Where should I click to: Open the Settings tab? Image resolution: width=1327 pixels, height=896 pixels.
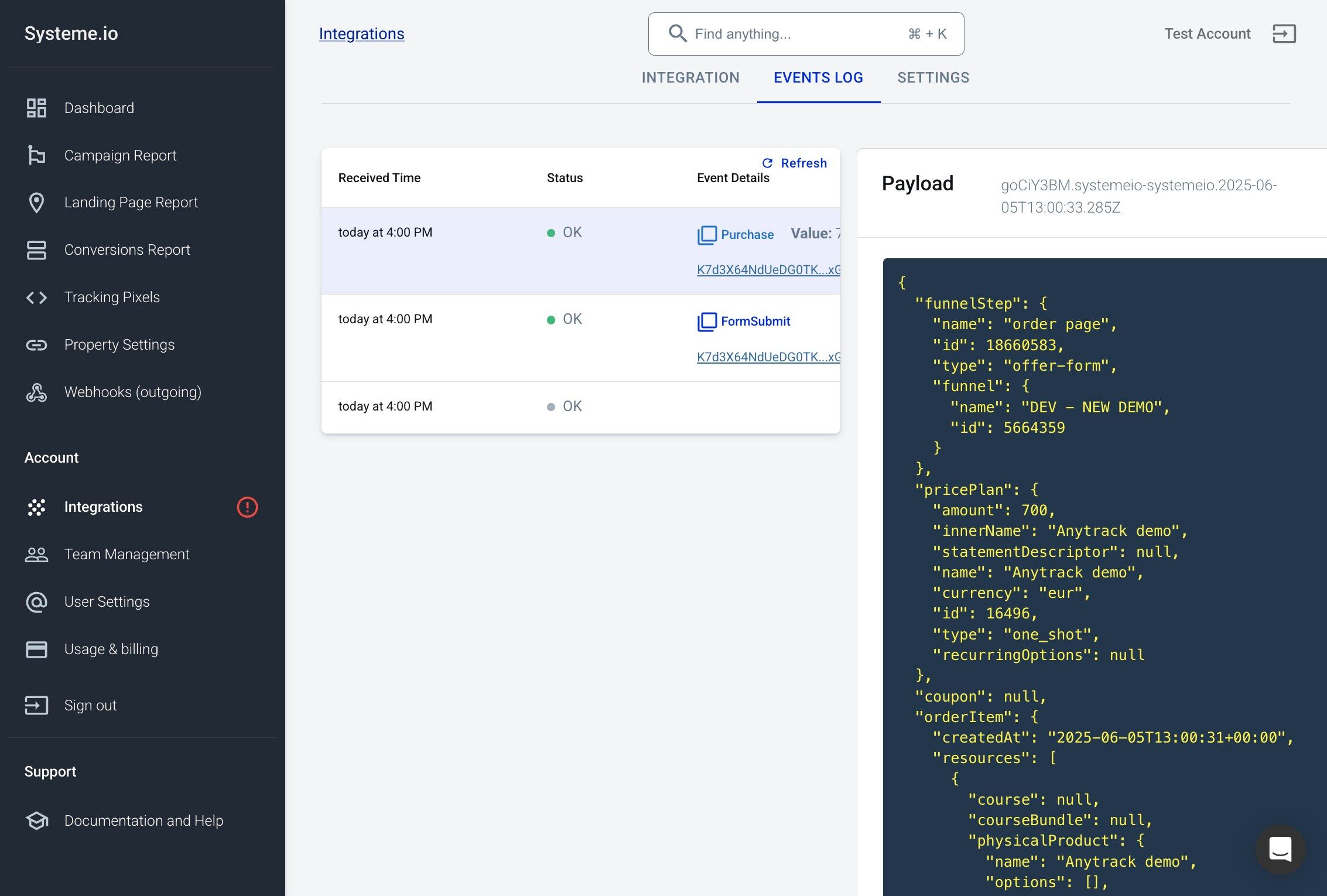933,77
